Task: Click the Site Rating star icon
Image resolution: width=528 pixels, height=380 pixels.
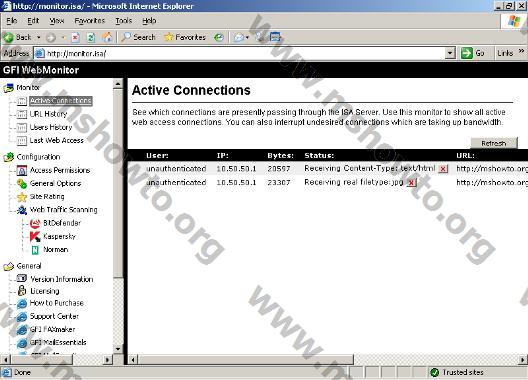Action: tap(22, 197)
